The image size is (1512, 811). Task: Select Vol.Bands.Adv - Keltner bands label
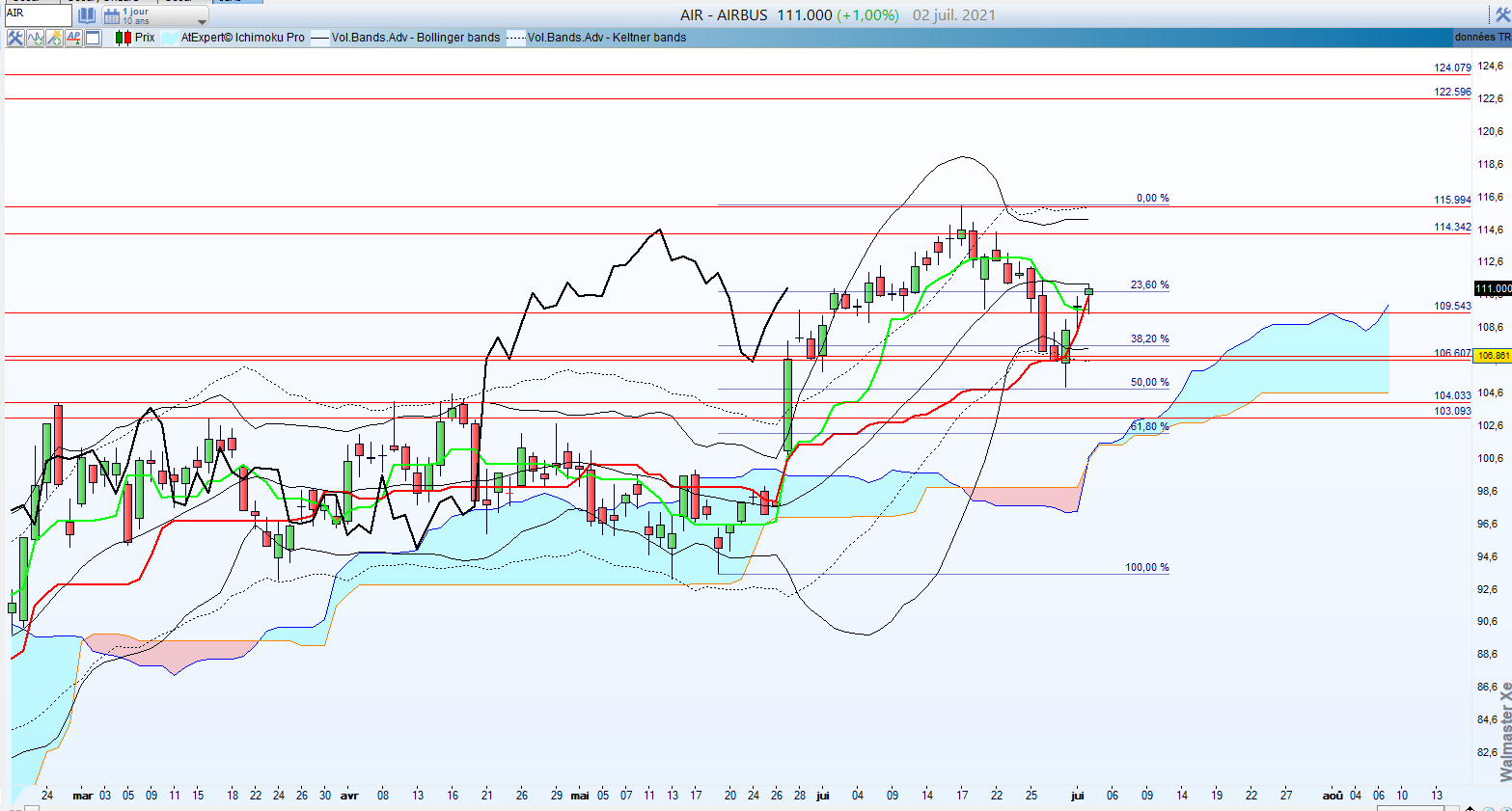[x=607, y=38]
